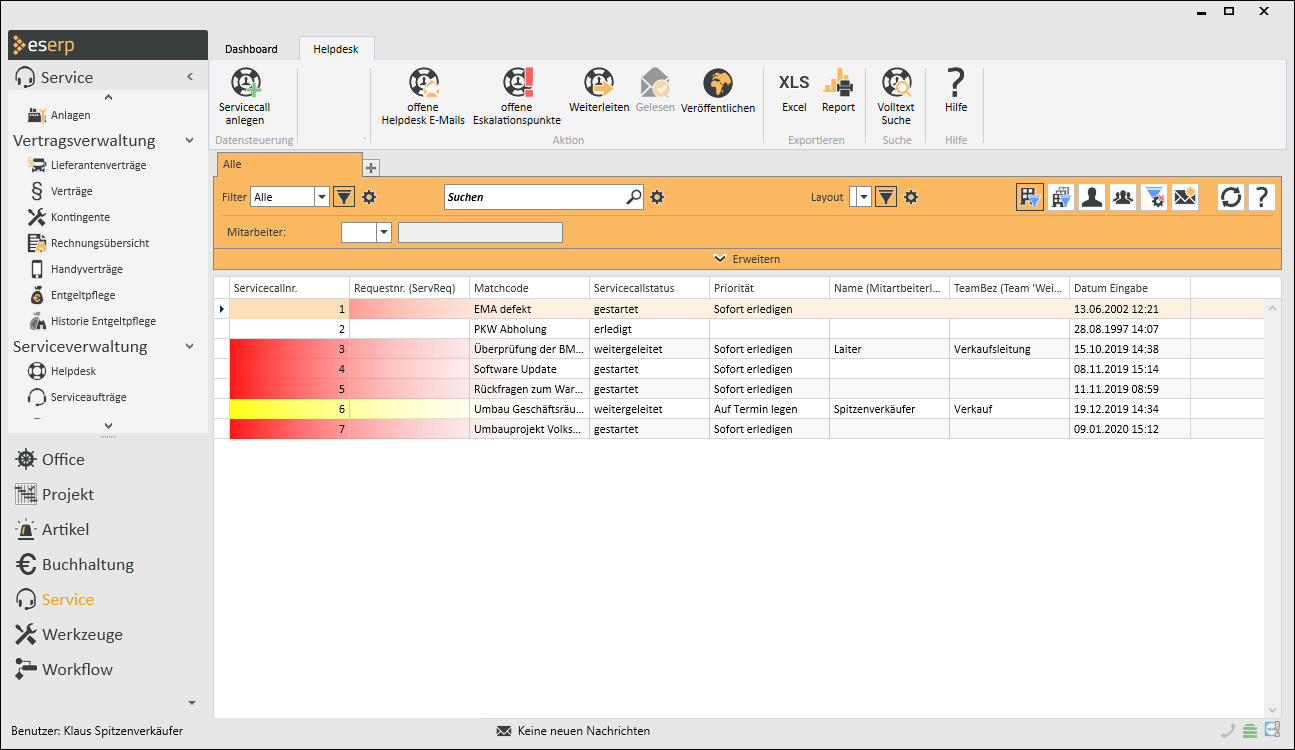Collapse the Serviceverwaltung section
Screen dimensions: 1295x750
point(190,347)
